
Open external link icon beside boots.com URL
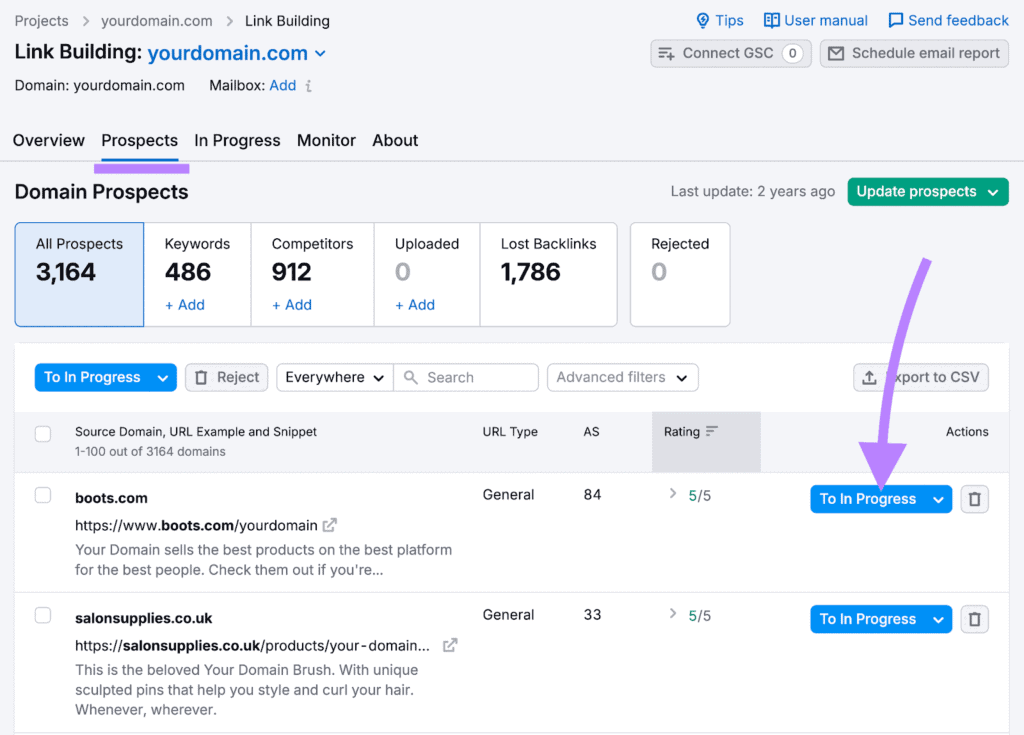[330, 525]
